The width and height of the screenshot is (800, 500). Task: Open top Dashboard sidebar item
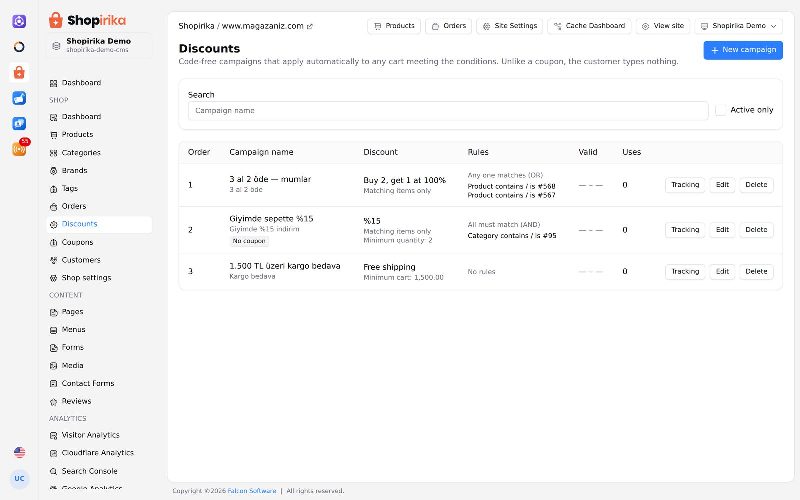(99, 83)
